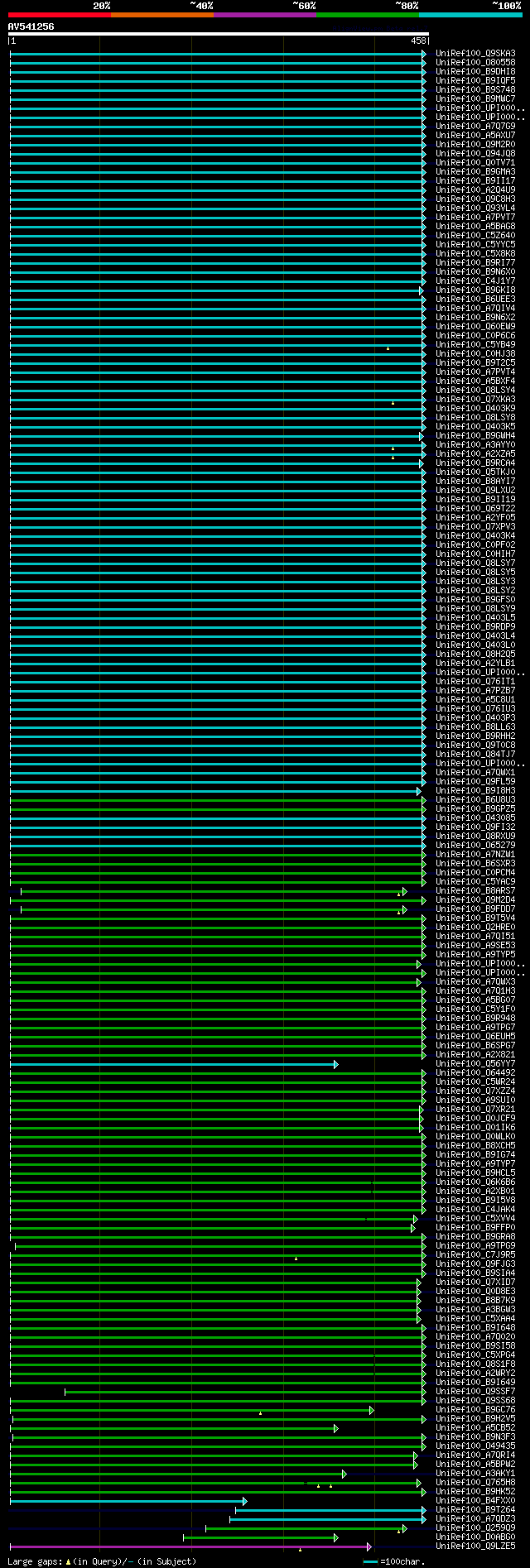This screenshot has width=530, height=1568.
Task: Click arrowhead at end of Q9SKA3 bar
Action: pos(424,54)
